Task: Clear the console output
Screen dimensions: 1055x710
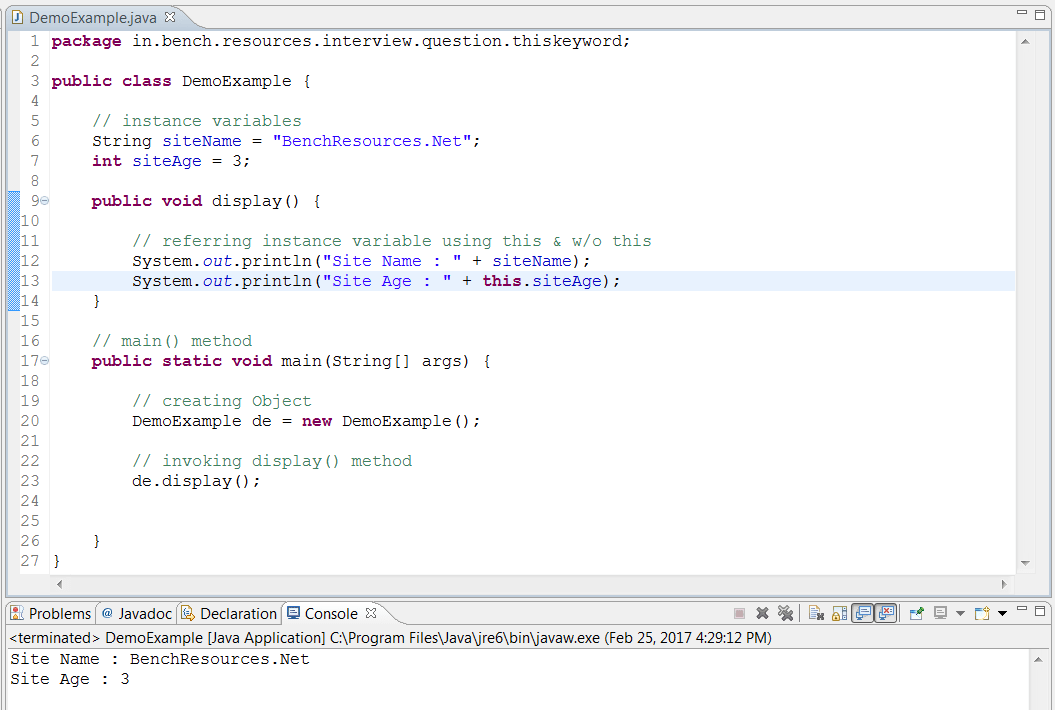Action: (816, 613)
